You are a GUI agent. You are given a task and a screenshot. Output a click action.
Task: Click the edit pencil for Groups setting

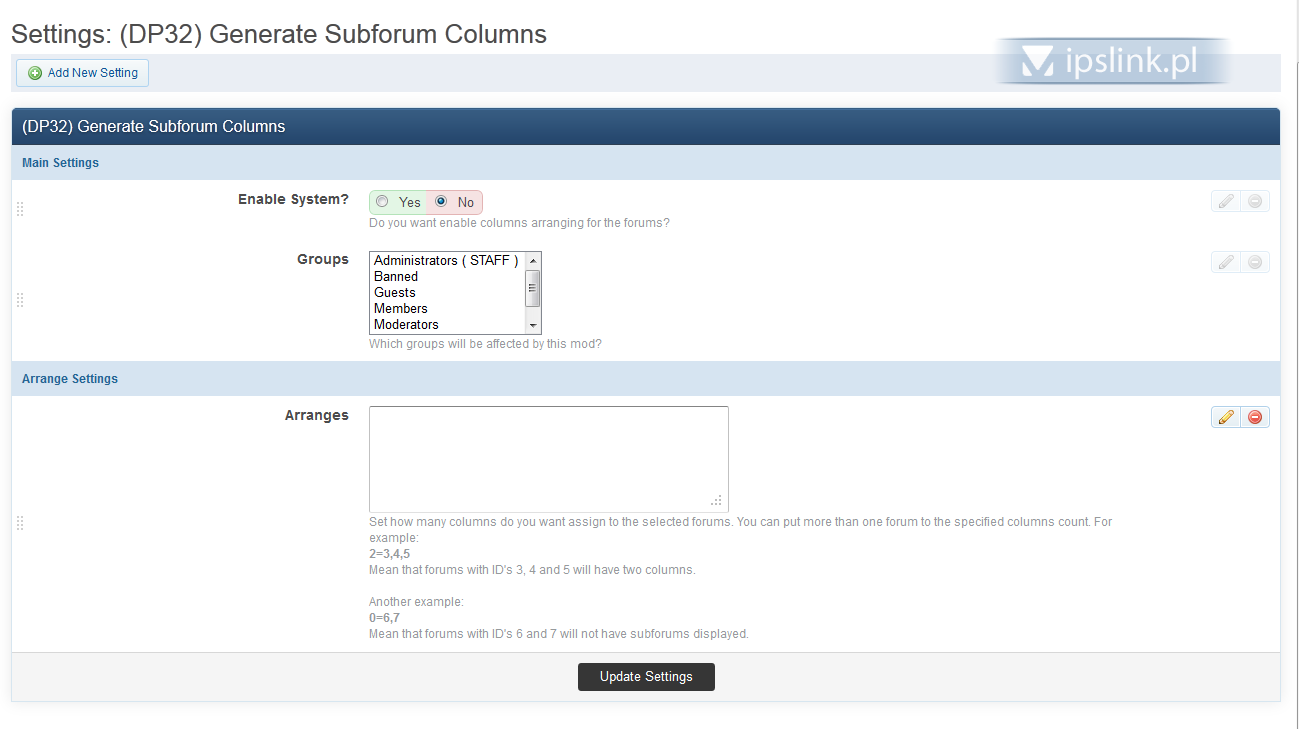(x=1225, y=262)
